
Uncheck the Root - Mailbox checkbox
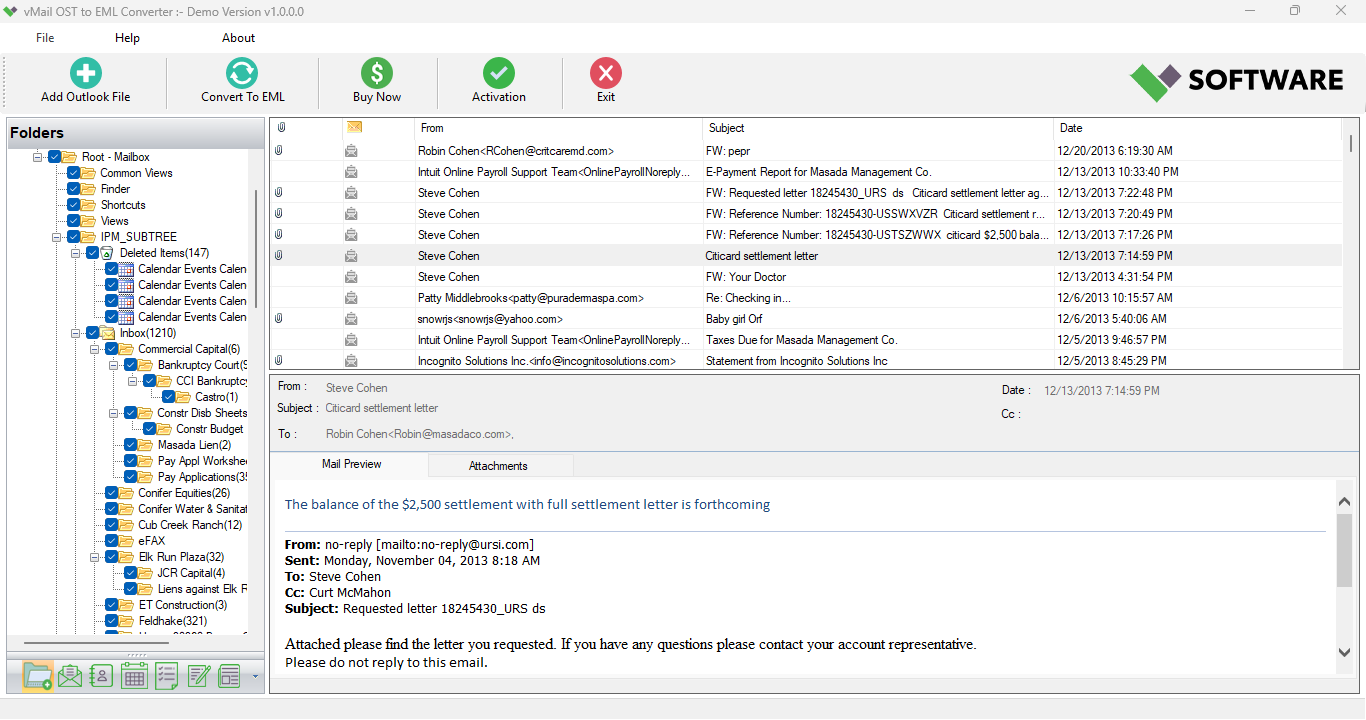point(53,156)
